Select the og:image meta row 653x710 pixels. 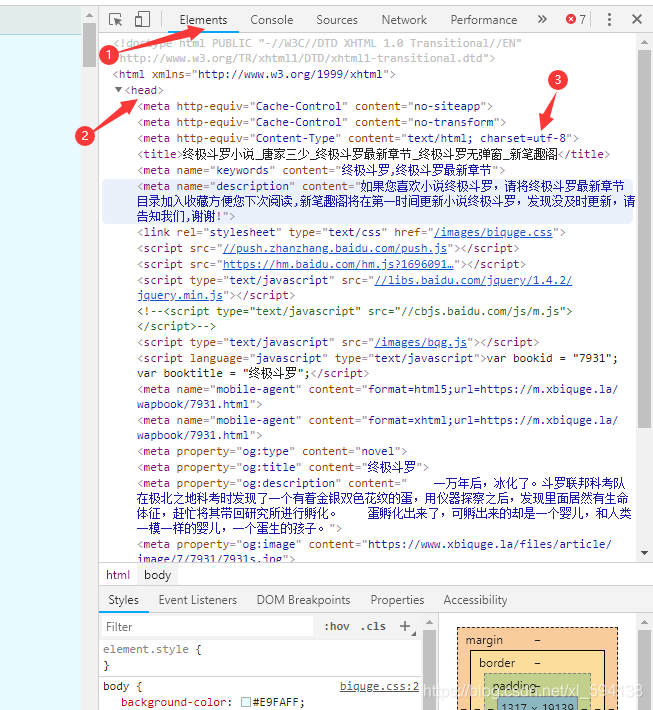tap(374, 551)
